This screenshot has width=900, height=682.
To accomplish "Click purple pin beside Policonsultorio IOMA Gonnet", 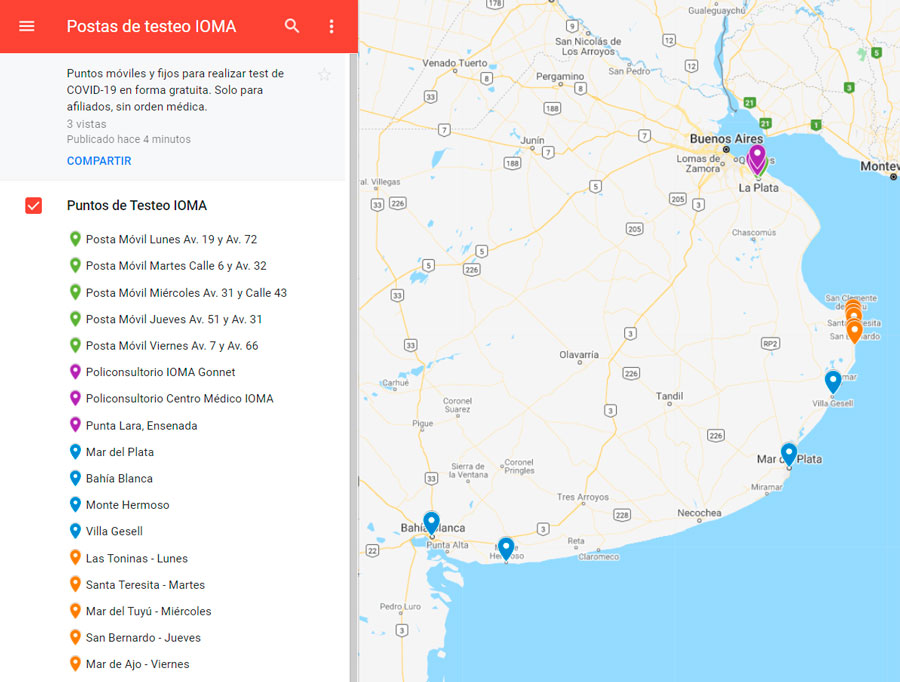I will tap(75, 371).
